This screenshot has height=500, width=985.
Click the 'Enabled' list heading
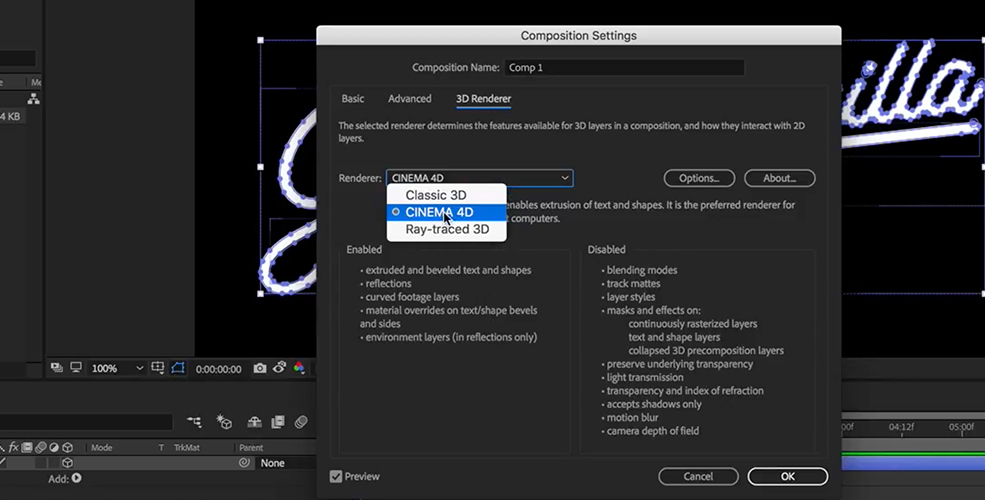tap(364, 249)
